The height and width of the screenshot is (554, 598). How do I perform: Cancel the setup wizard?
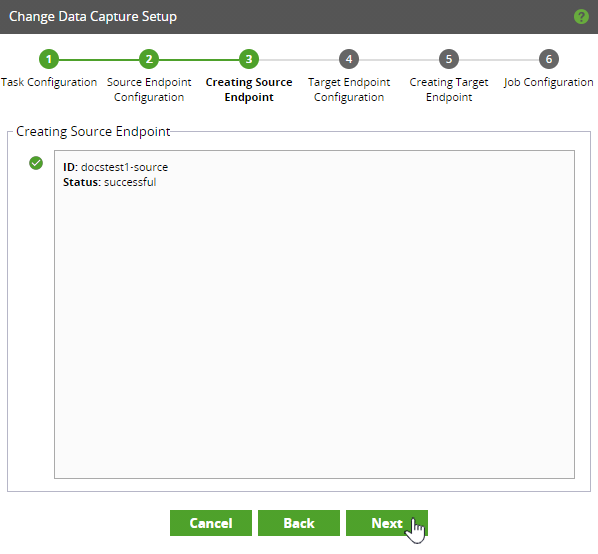point(211,523)
